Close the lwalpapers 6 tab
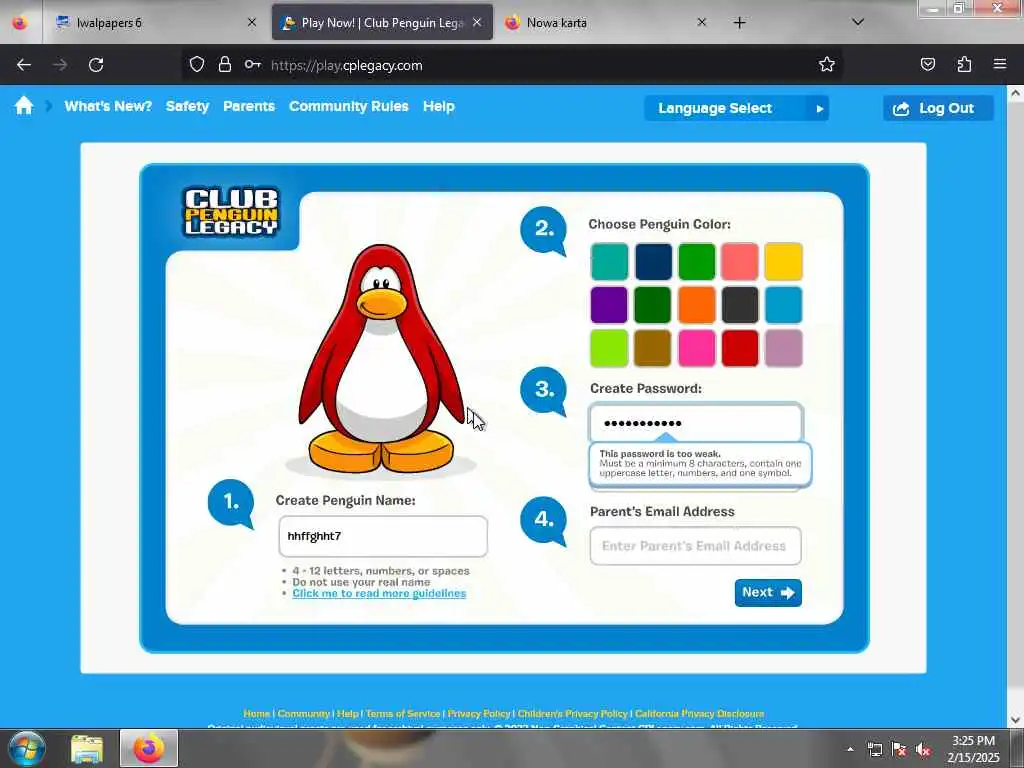Image resolution: width=1024 pixels, height=768 pixels. pyautogui.click(x=251, y=22)
